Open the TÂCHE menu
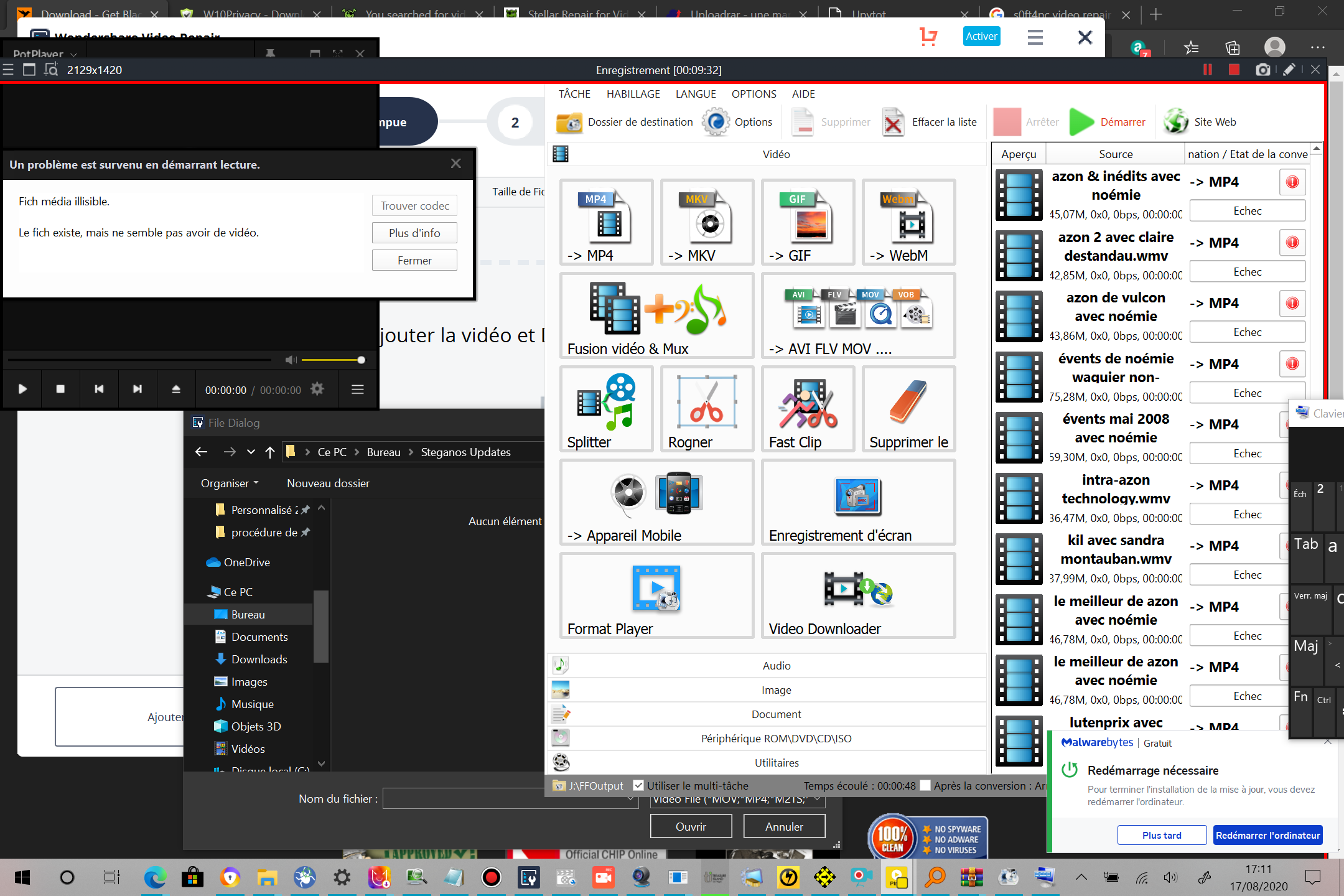This screenshot has height=896, width=1344. pyautogui.click(x=574, y=94)
